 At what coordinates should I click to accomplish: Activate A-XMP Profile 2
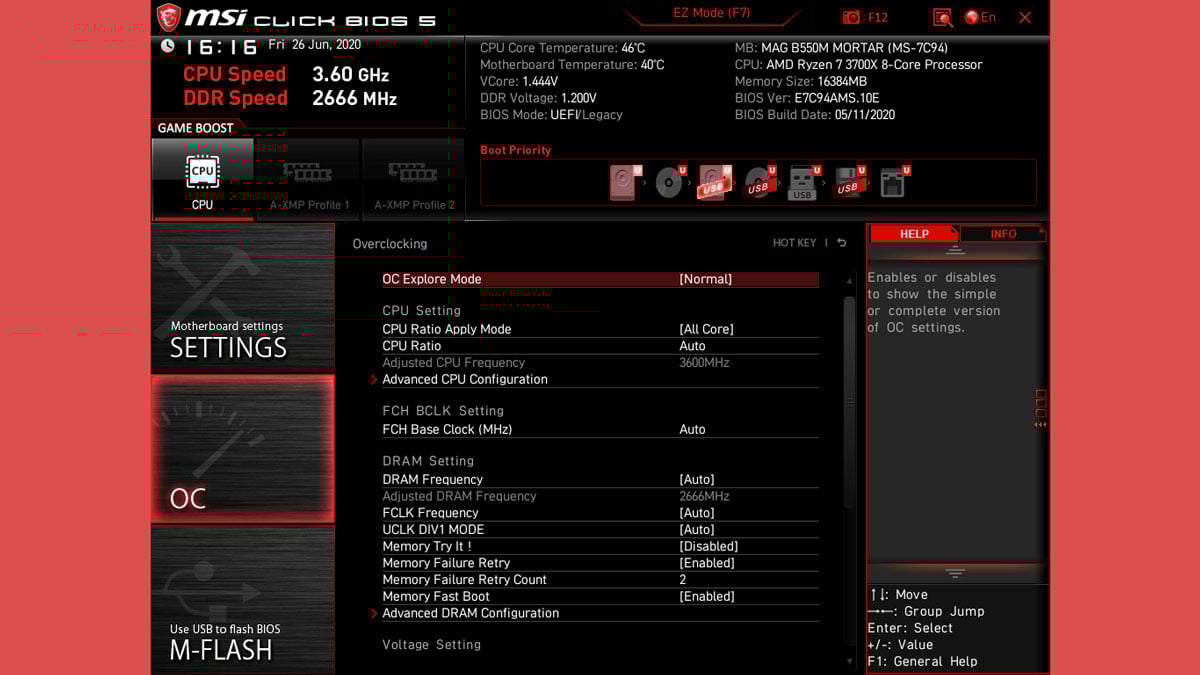click(414, 179)
